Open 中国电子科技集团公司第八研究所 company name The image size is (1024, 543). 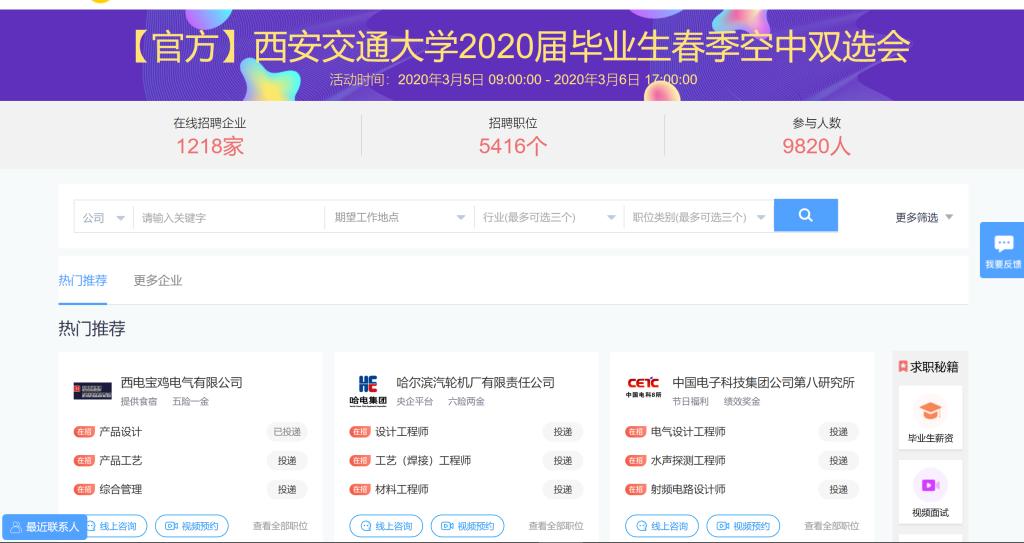click(763, 382)
